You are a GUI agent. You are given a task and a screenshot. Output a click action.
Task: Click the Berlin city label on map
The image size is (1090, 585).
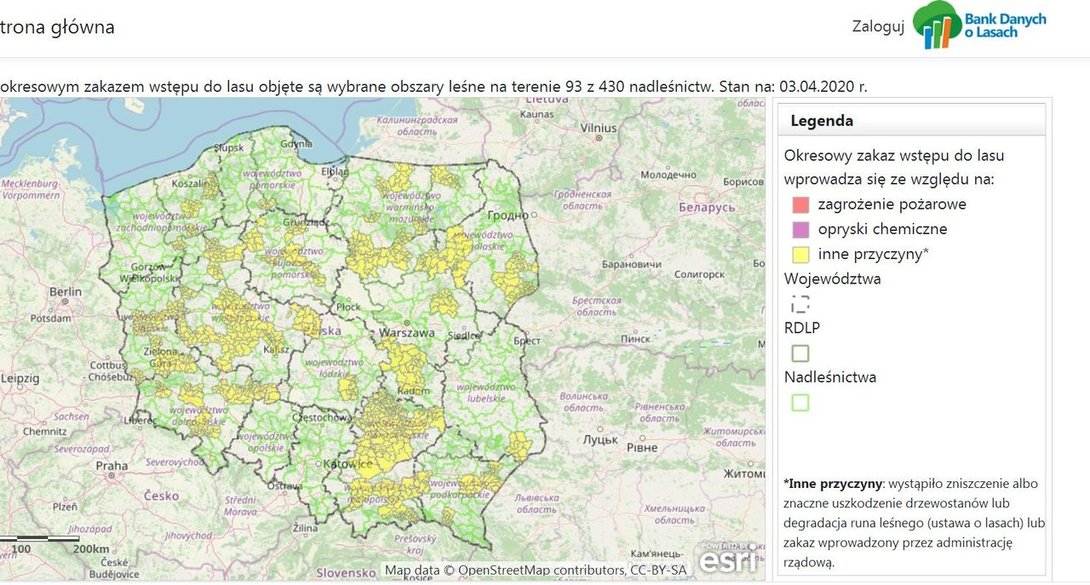tap(65, 292)
